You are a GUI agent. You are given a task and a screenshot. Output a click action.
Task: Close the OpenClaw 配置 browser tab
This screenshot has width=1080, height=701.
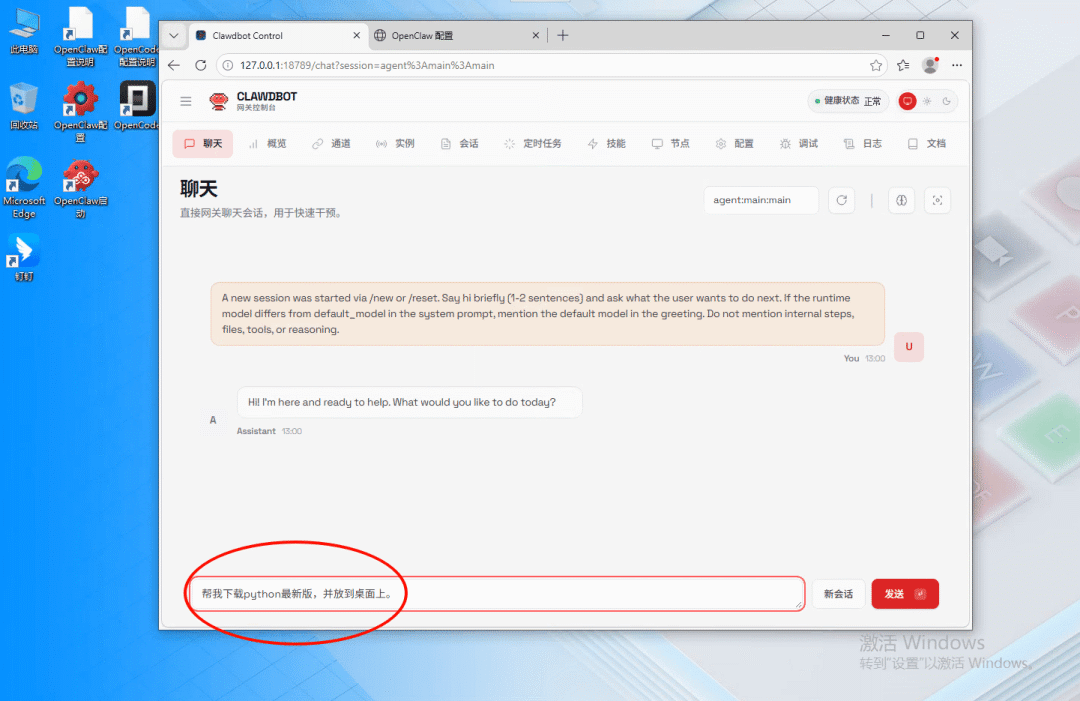coord(535,36)
